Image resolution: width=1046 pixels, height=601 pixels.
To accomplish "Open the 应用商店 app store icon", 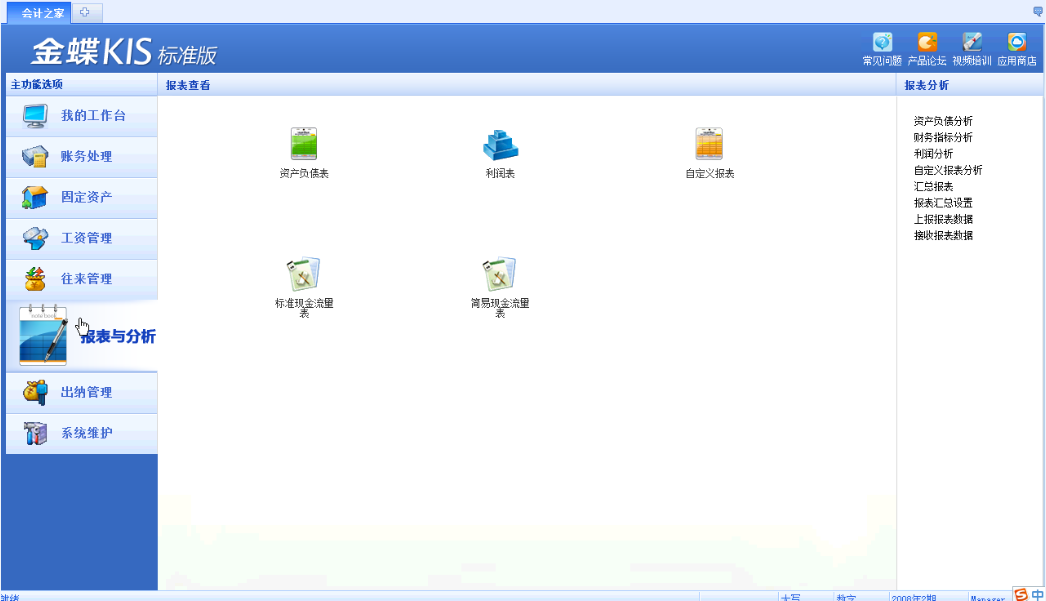I will tap(1017, 42).
